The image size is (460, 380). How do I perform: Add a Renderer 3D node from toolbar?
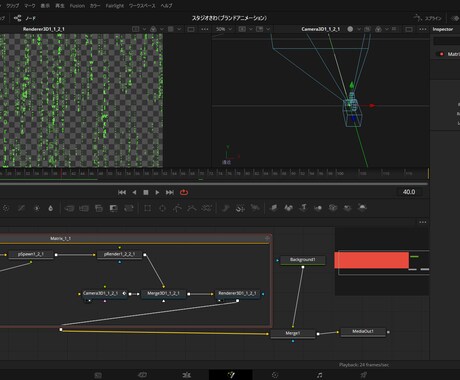pos(362,208)
